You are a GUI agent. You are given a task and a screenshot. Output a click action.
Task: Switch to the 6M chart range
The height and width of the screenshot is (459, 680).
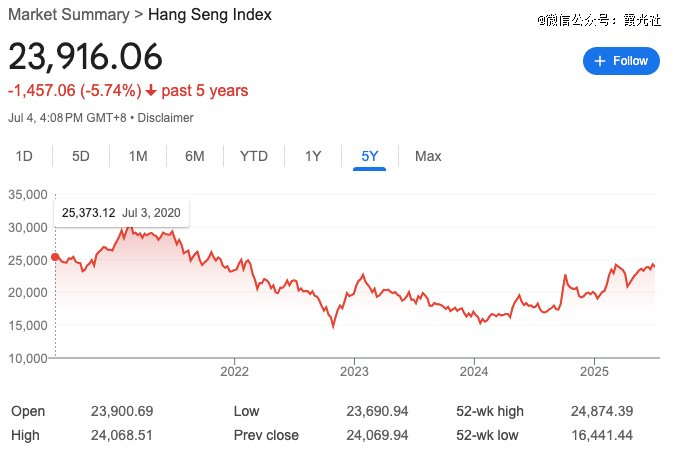click(195, 156)
